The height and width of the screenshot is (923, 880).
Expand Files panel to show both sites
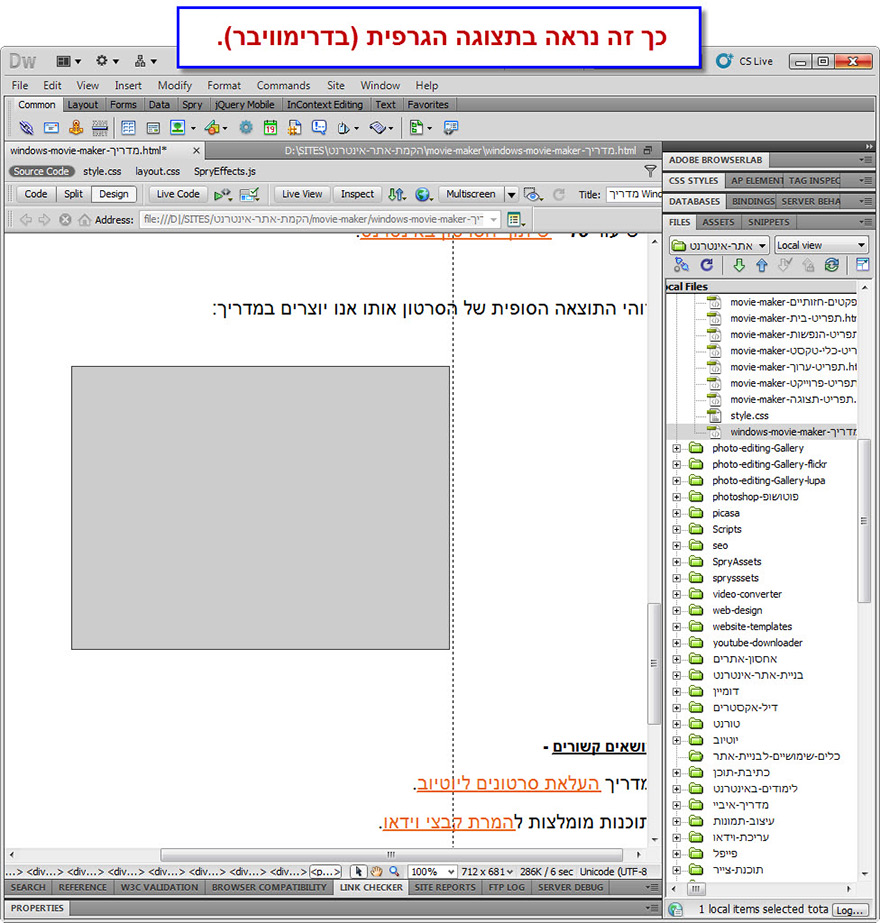tap(862, 265)
